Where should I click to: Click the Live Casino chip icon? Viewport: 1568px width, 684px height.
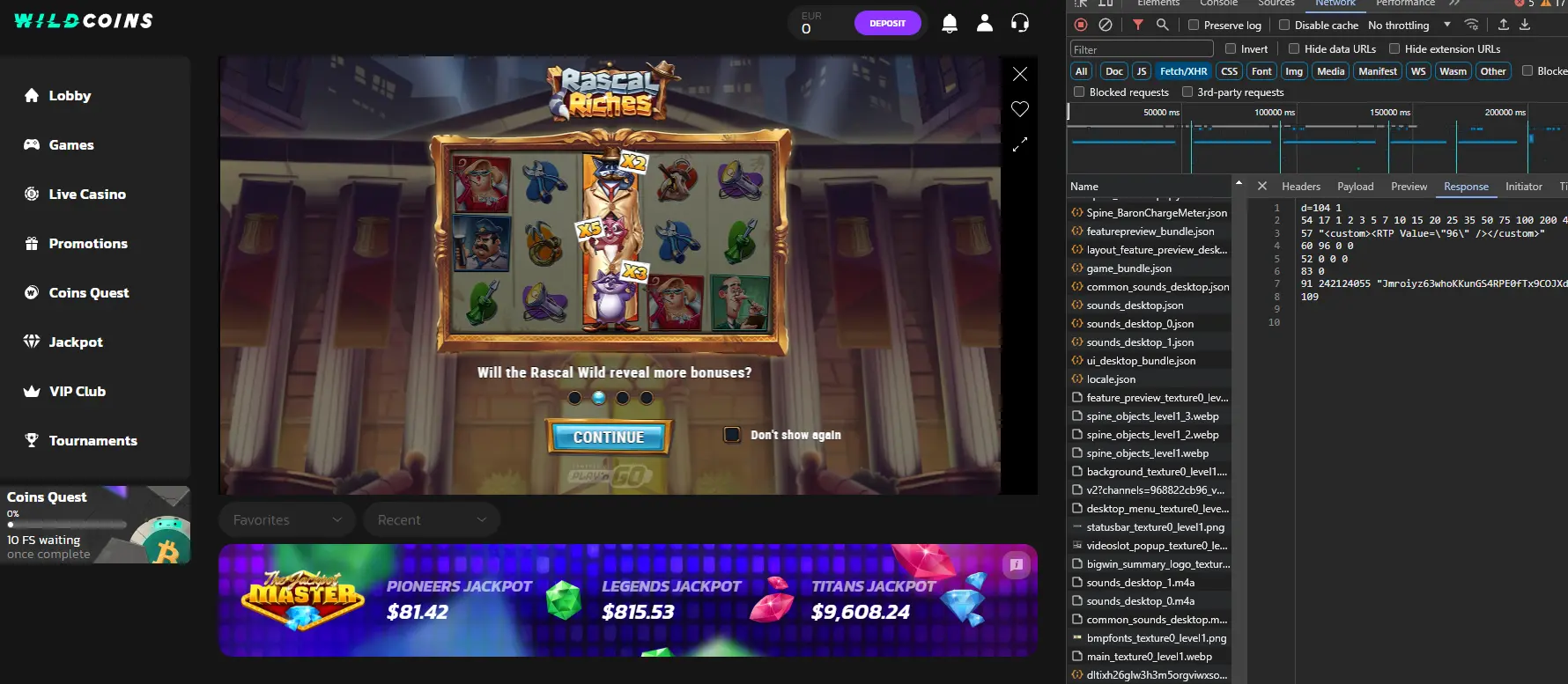32,194
